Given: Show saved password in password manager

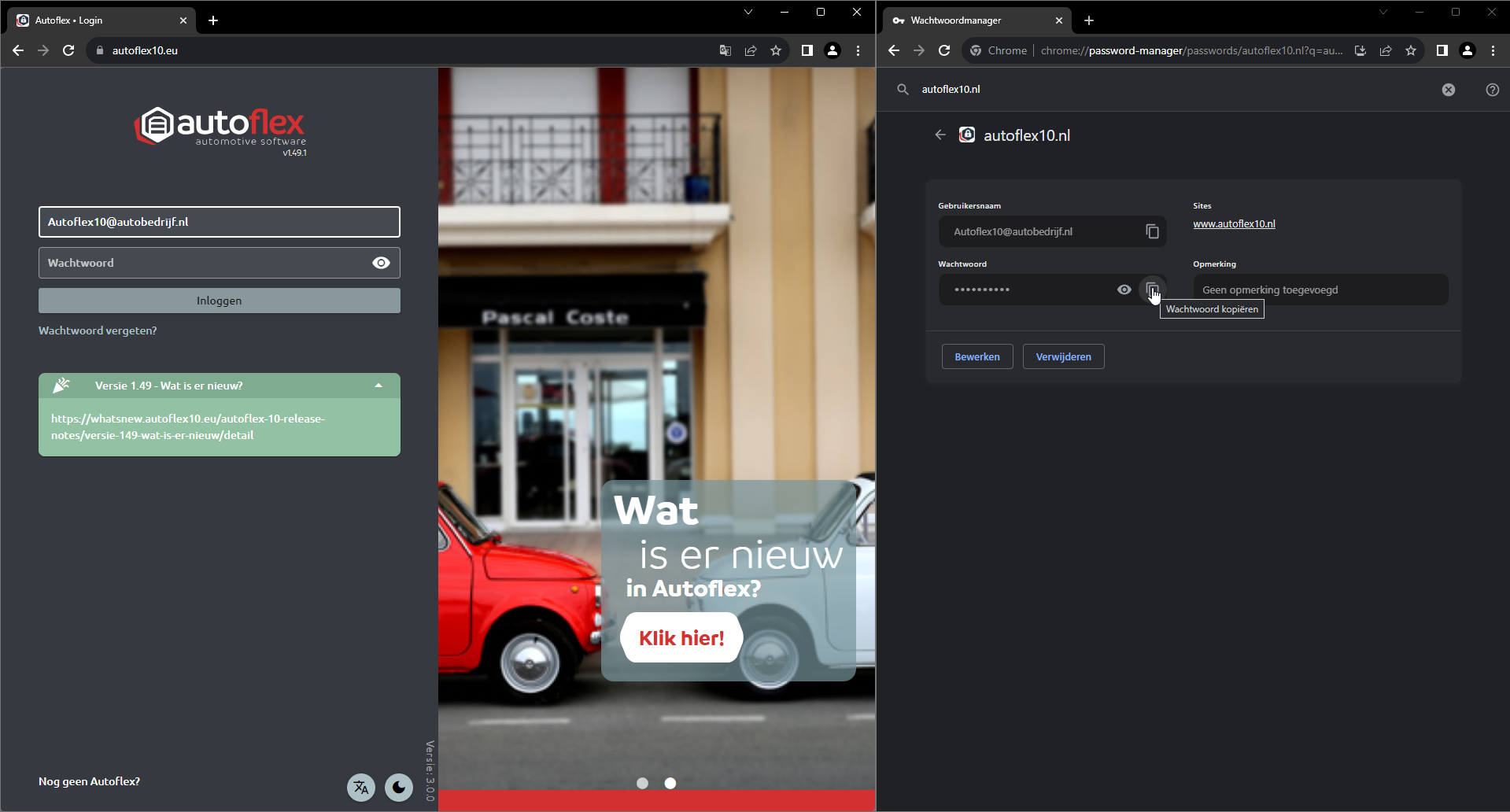Looking at the screenshot, I should tap(1124, 290).
